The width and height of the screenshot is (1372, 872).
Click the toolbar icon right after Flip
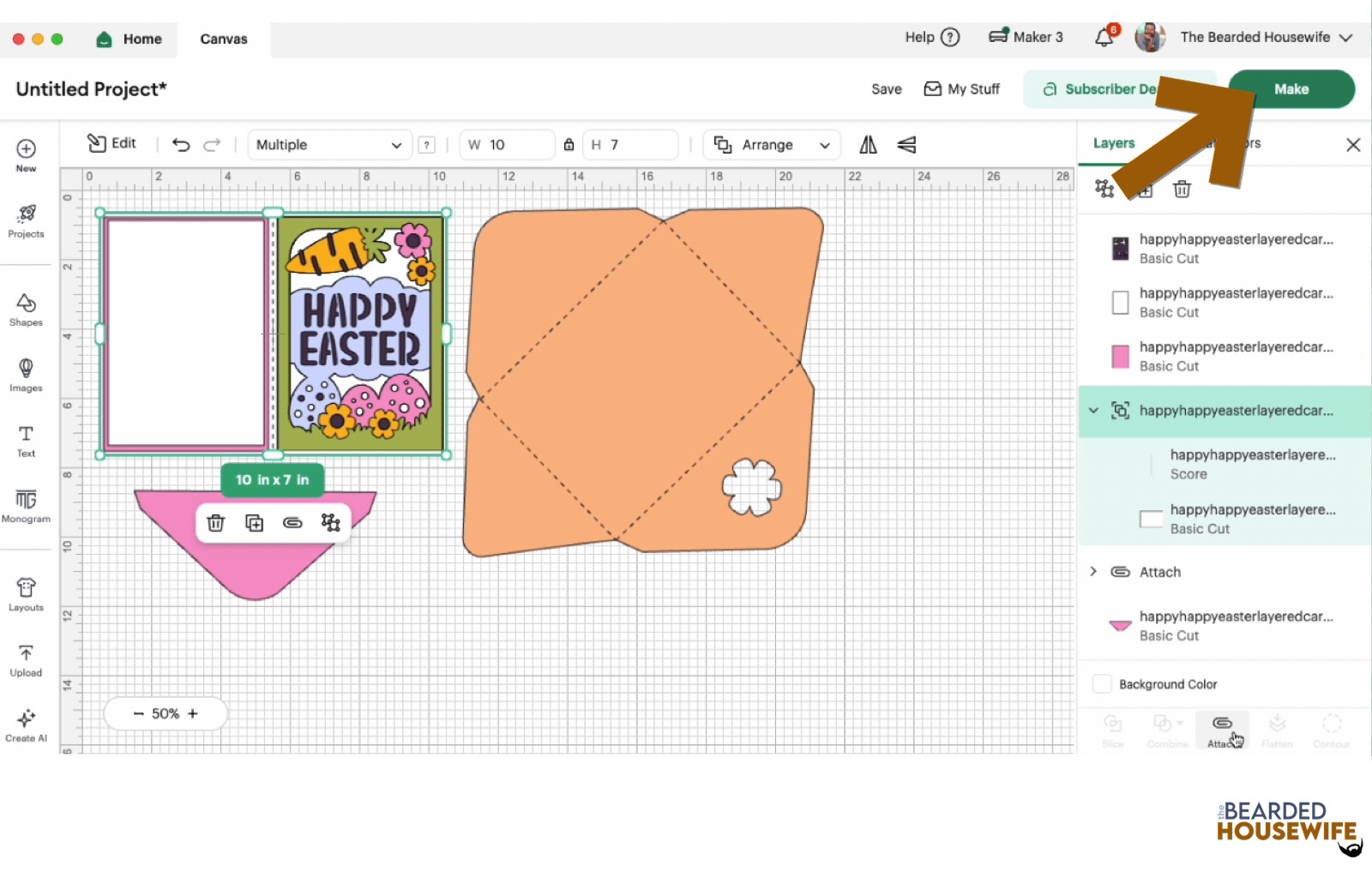point(906,145)
